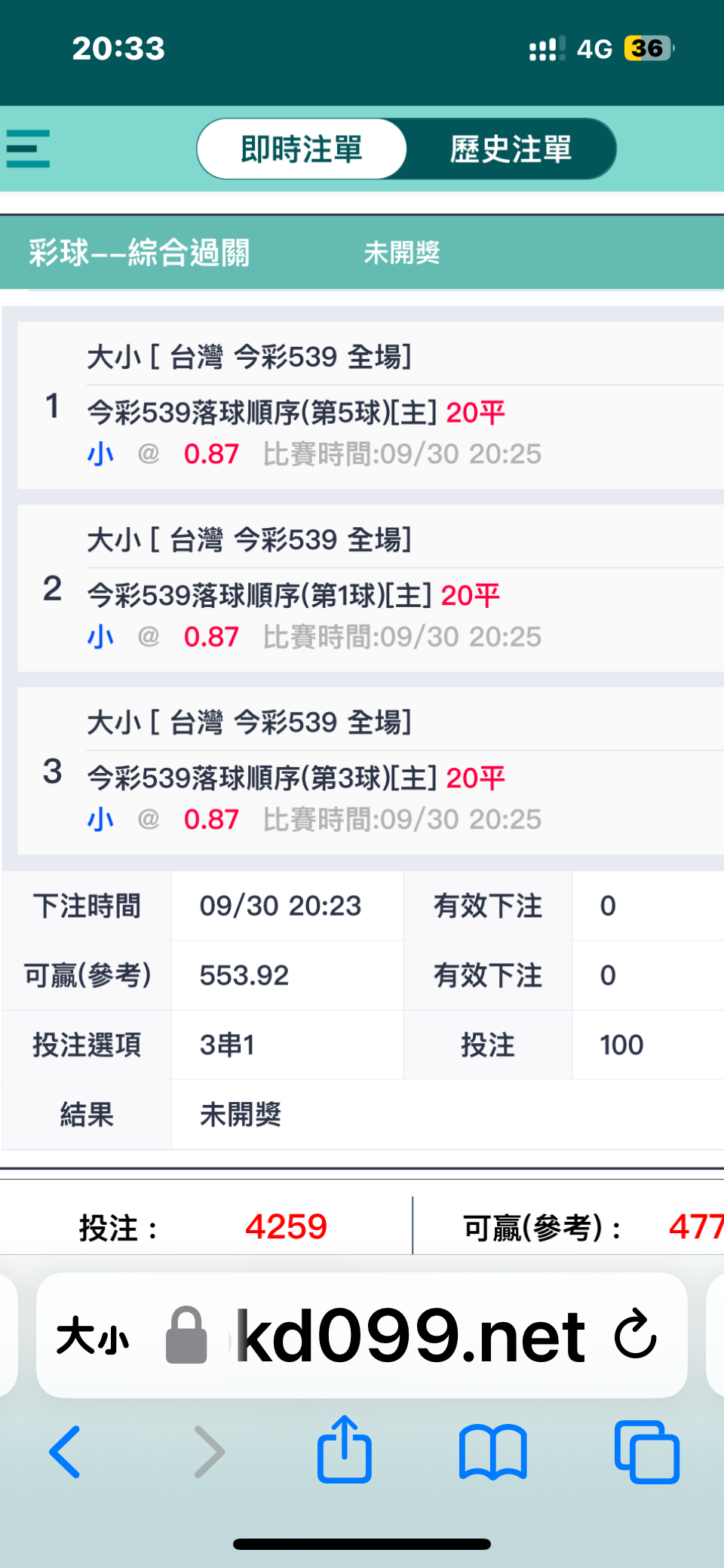Tap the address bar lock icon
This screenshot has width=724, height=1568.
(186, 1336)
